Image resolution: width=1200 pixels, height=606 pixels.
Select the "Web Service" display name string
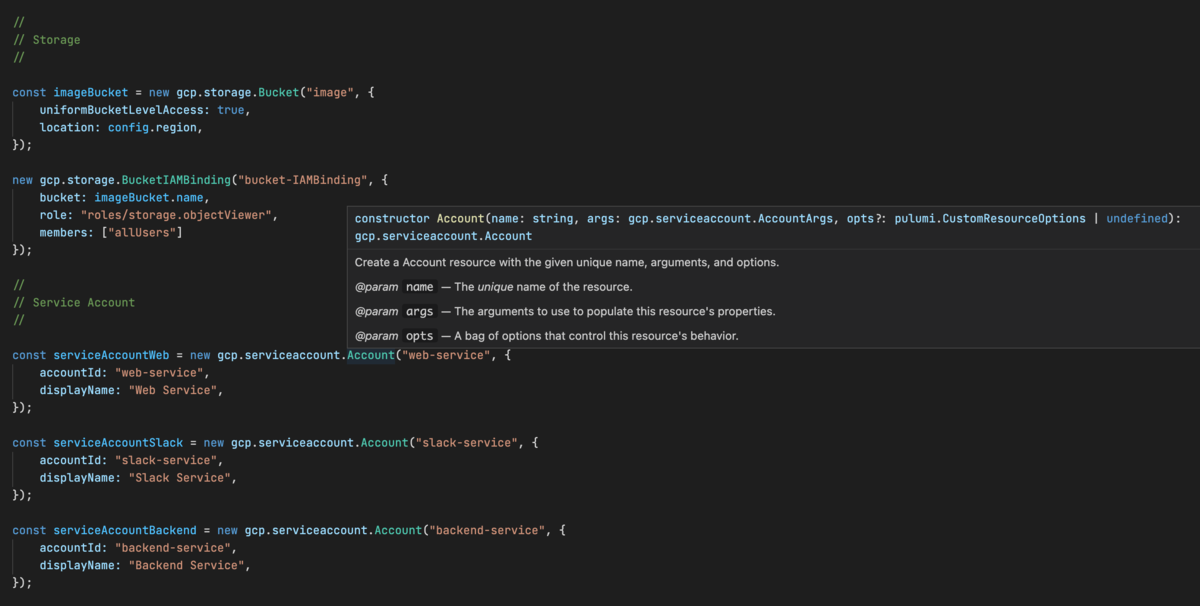click(172, 390)
